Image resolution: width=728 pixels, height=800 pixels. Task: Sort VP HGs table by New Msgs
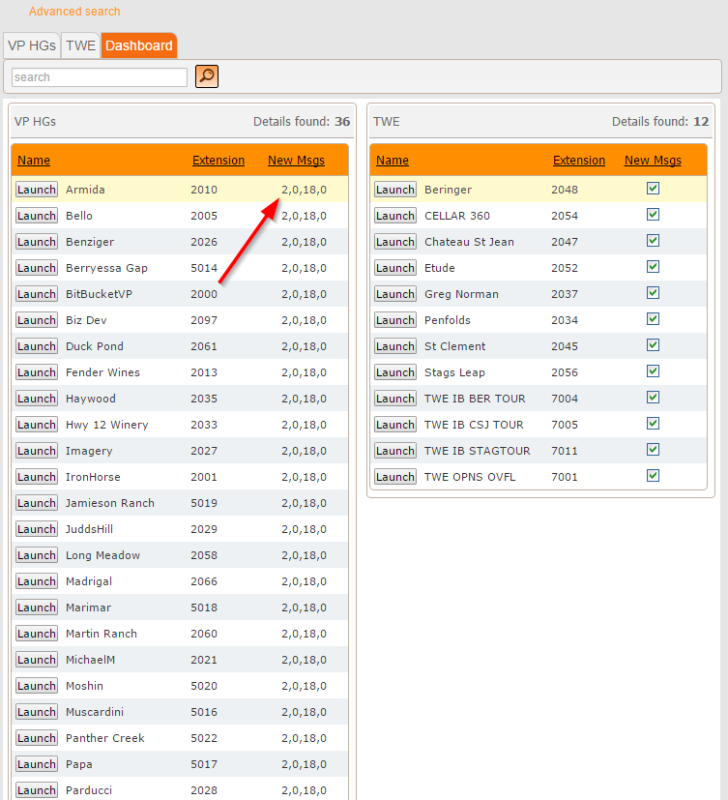(296, 160)
